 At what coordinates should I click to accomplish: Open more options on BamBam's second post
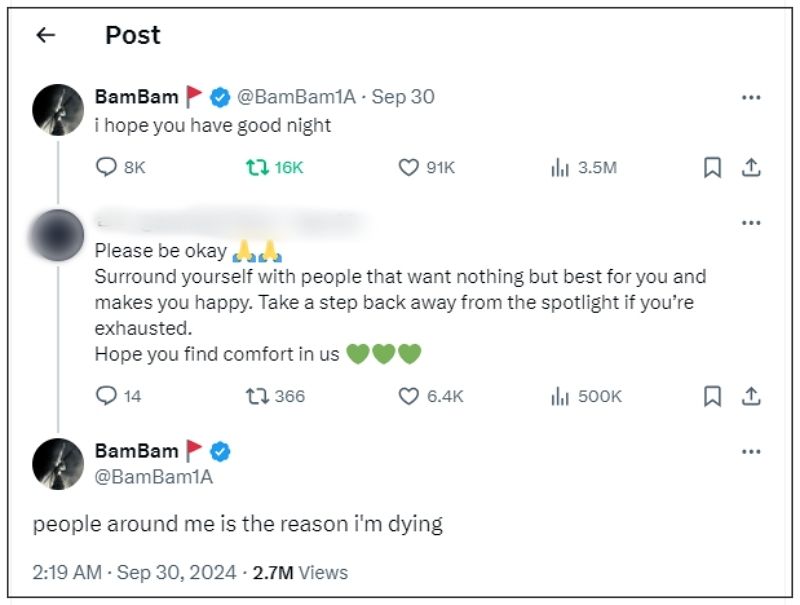click(753, 450)
